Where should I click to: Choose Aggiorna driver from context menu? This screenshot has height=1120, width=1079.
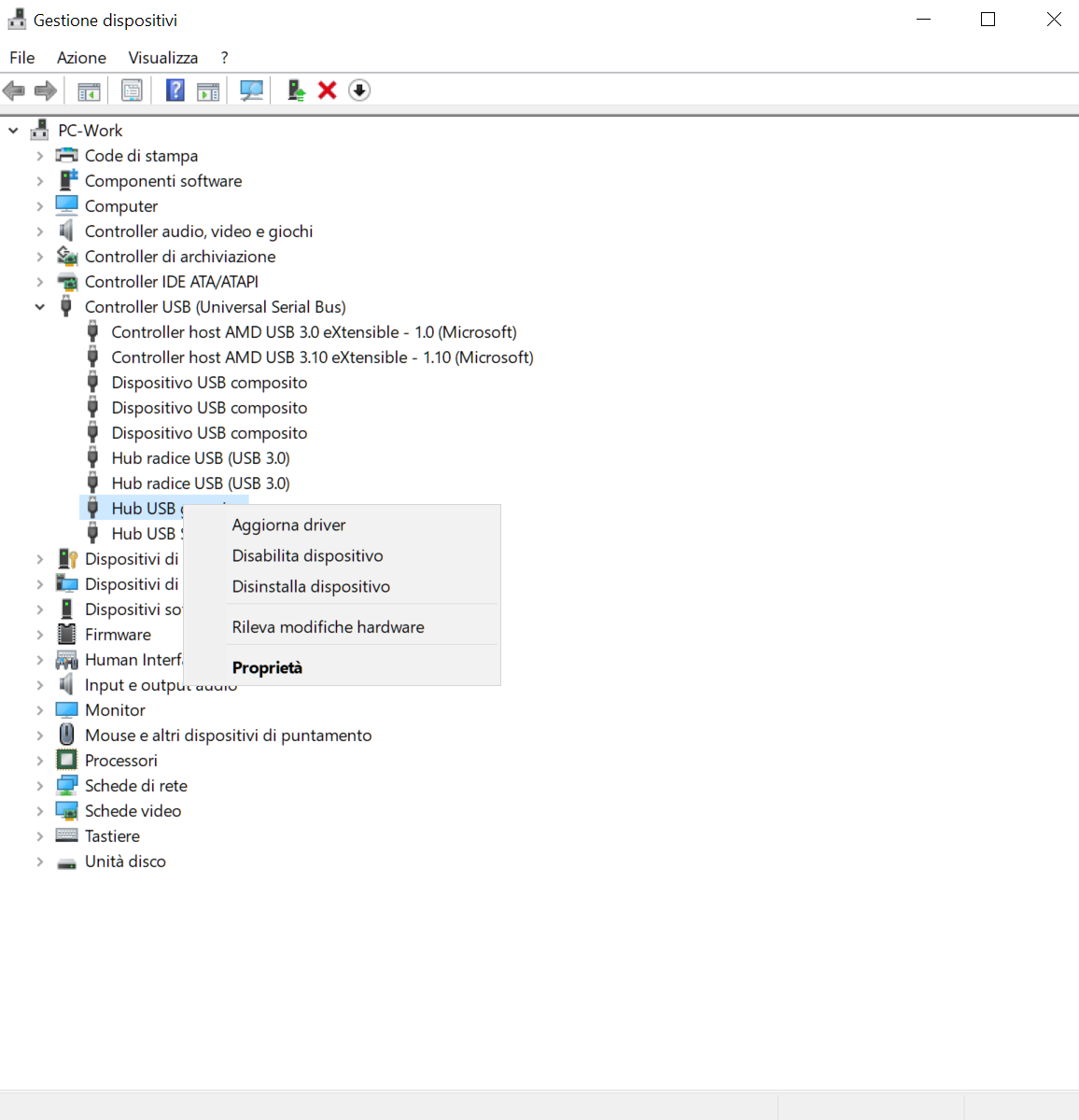288,525
